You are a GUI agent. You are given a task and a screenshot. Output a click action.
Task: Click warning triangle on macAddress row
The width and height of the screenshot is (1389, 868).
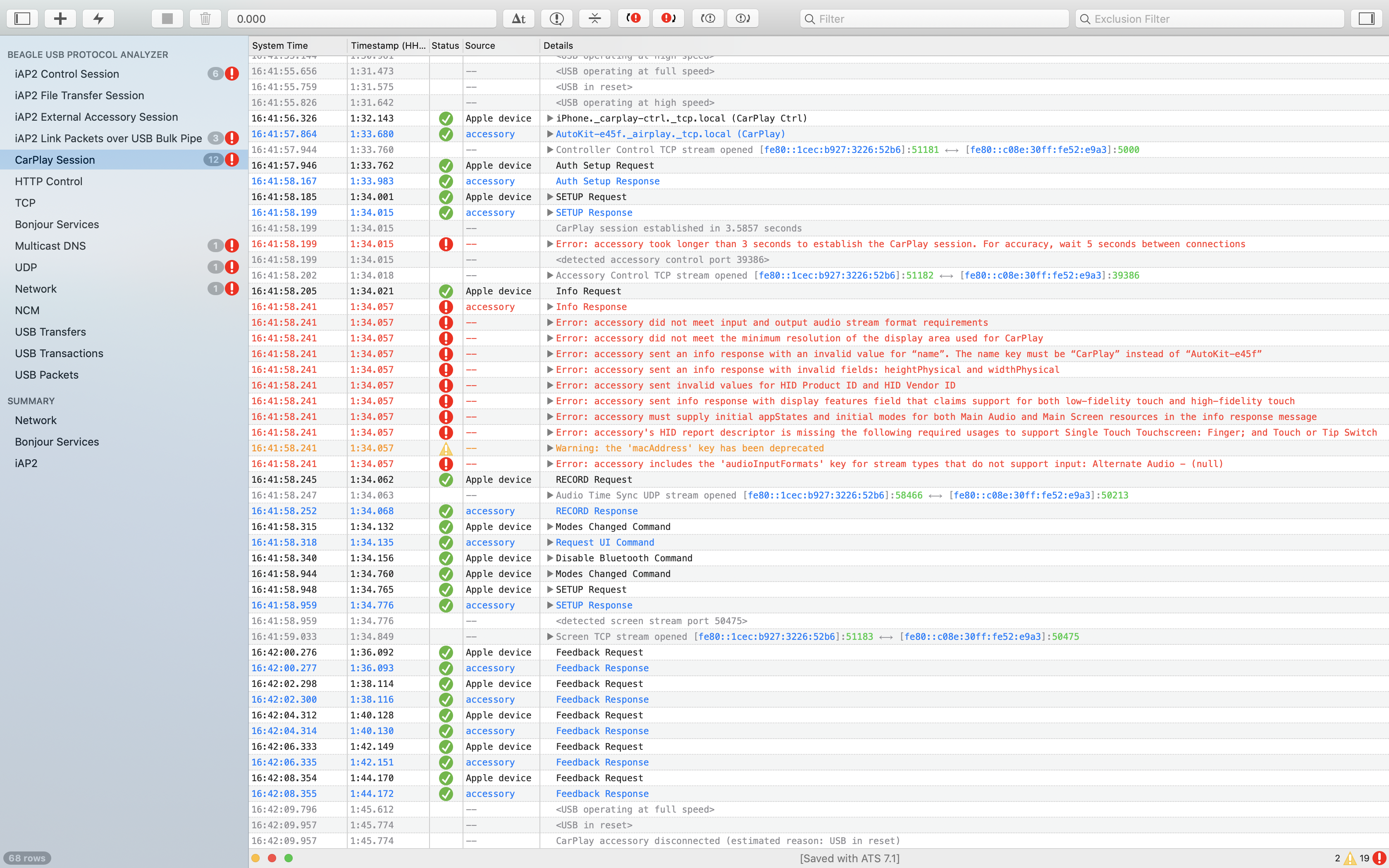[446, 448]
